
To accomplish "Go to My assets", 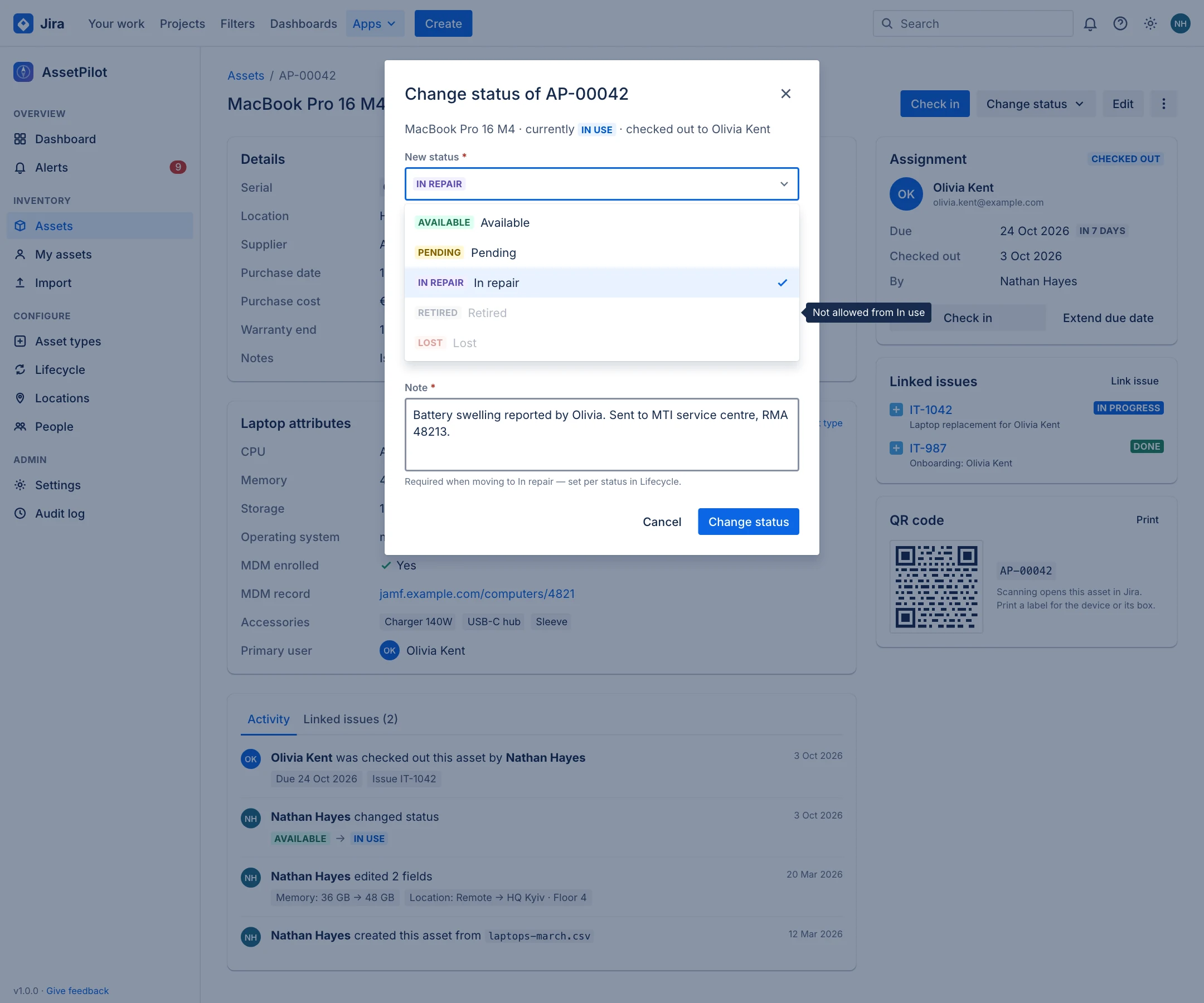I will click(x=100, y=254).
